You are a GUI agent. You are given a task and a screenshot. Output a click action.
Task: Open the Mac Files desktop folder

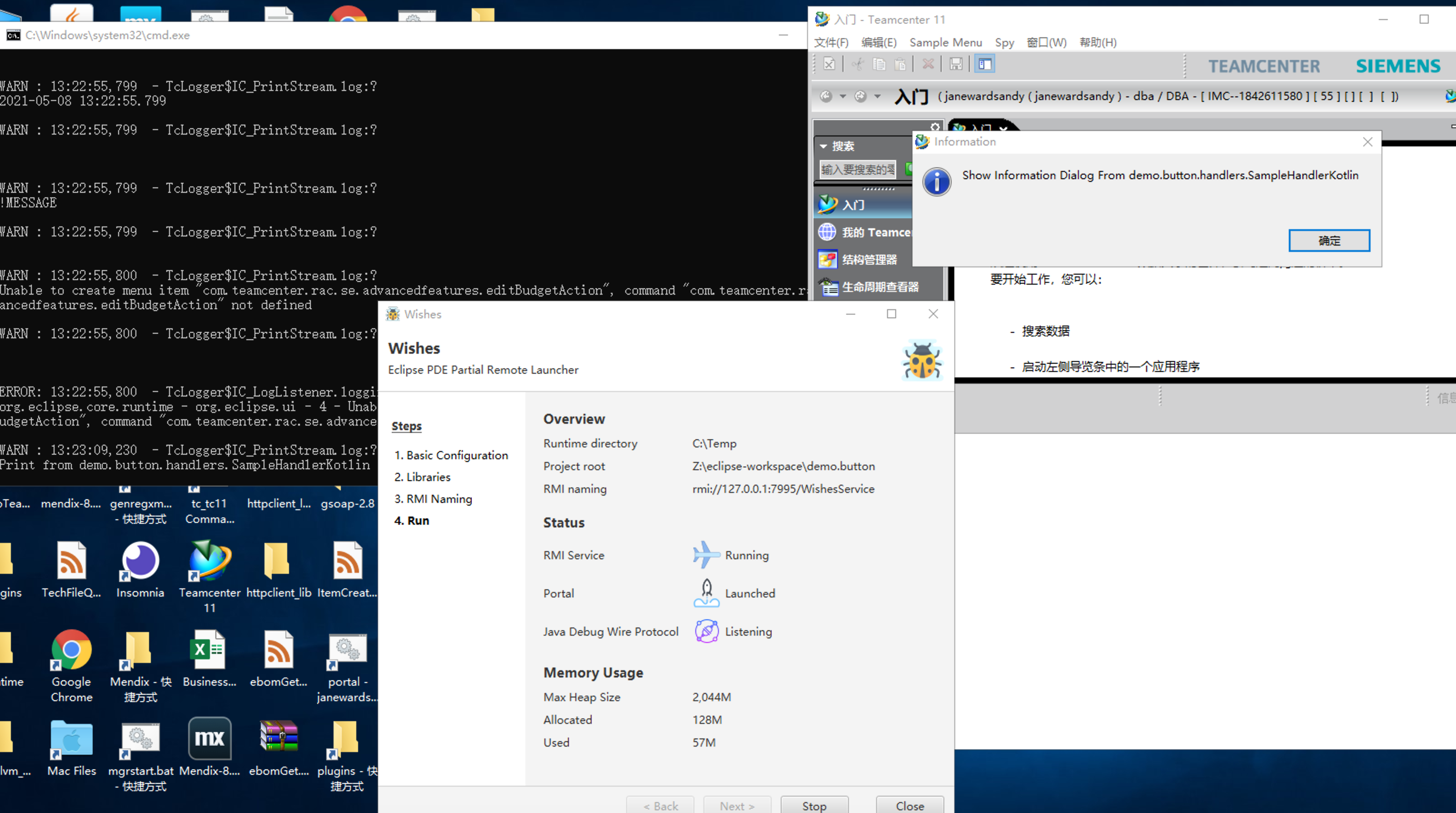tap(71, 748)
